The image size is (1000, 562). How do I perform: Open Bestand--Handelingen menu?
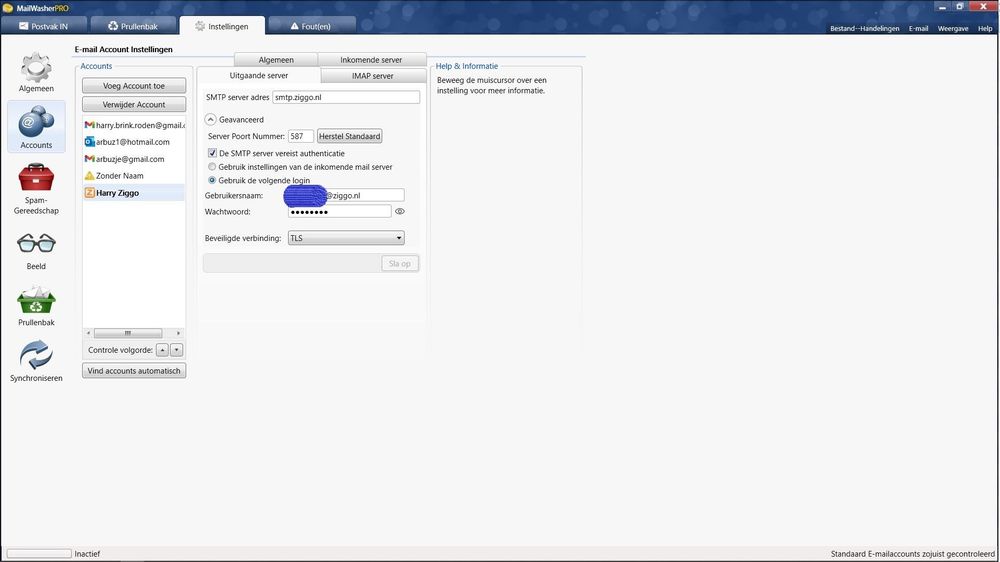(865, 29)
